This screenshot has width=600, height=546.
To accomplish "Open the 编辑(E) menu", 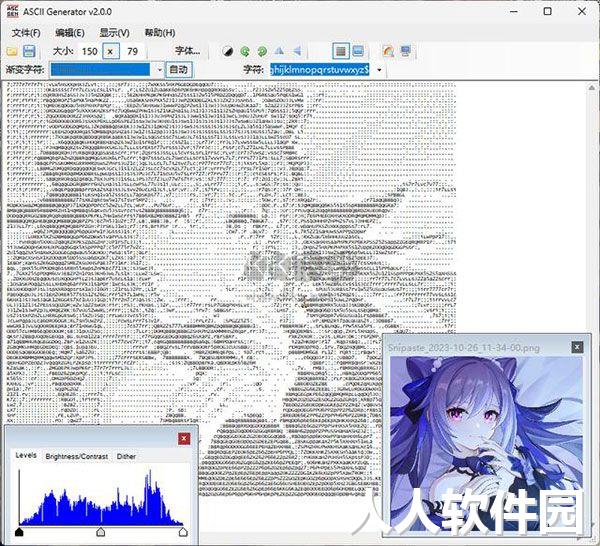I will tap(70, 33).
